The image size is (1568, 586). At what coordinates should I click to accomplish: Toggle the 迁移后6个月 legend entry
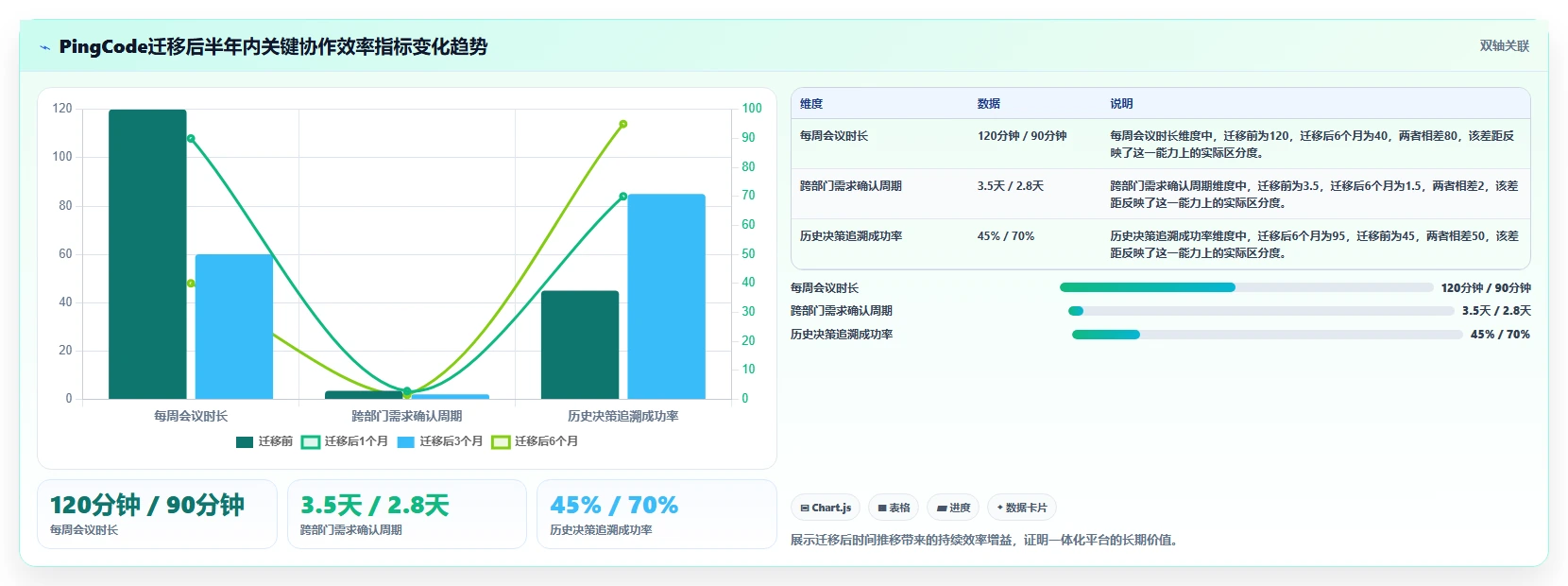click(535, 441)
